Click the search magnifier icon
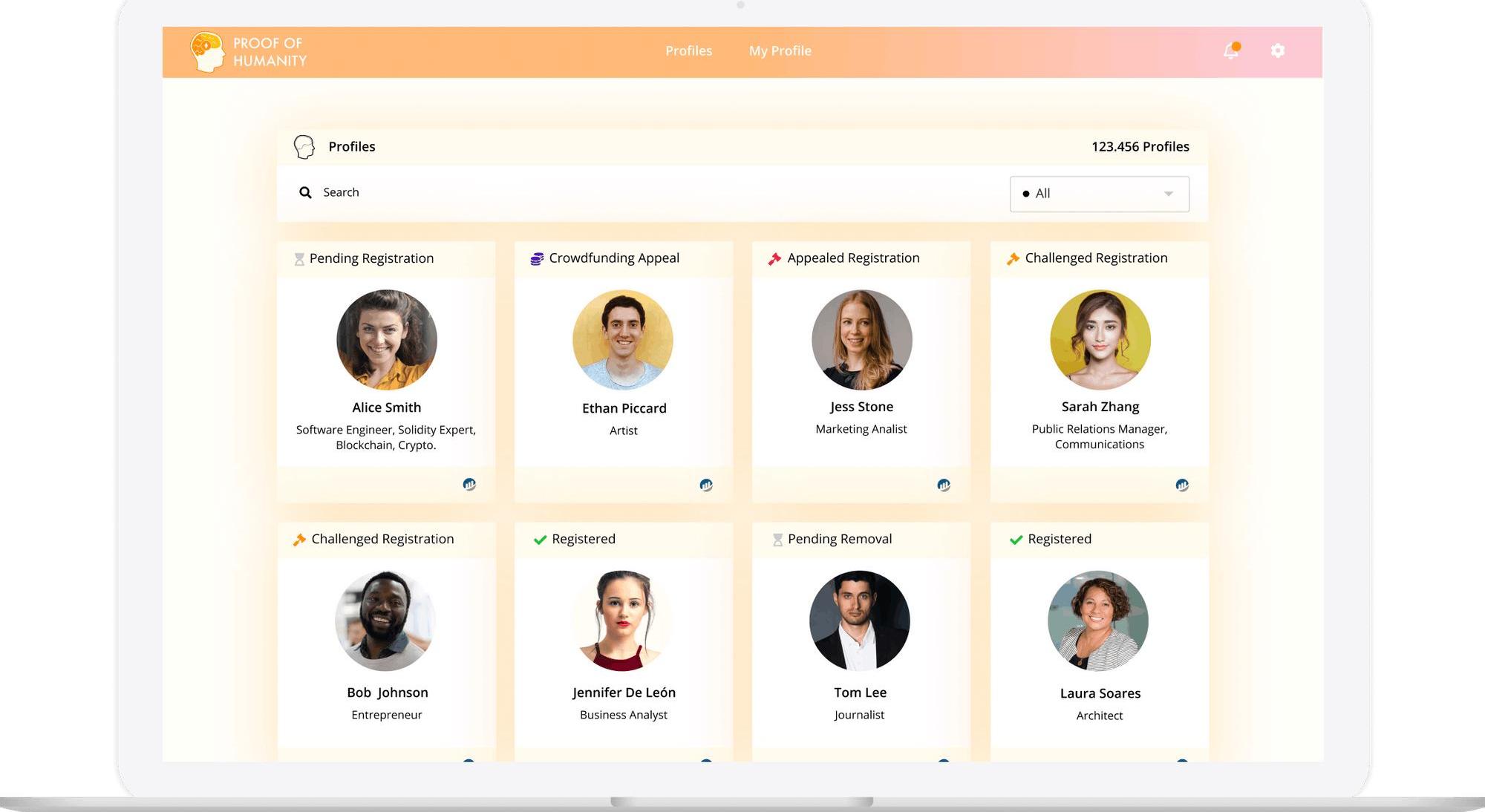This screenshot has width=1485, height=812. click(305, 193)
